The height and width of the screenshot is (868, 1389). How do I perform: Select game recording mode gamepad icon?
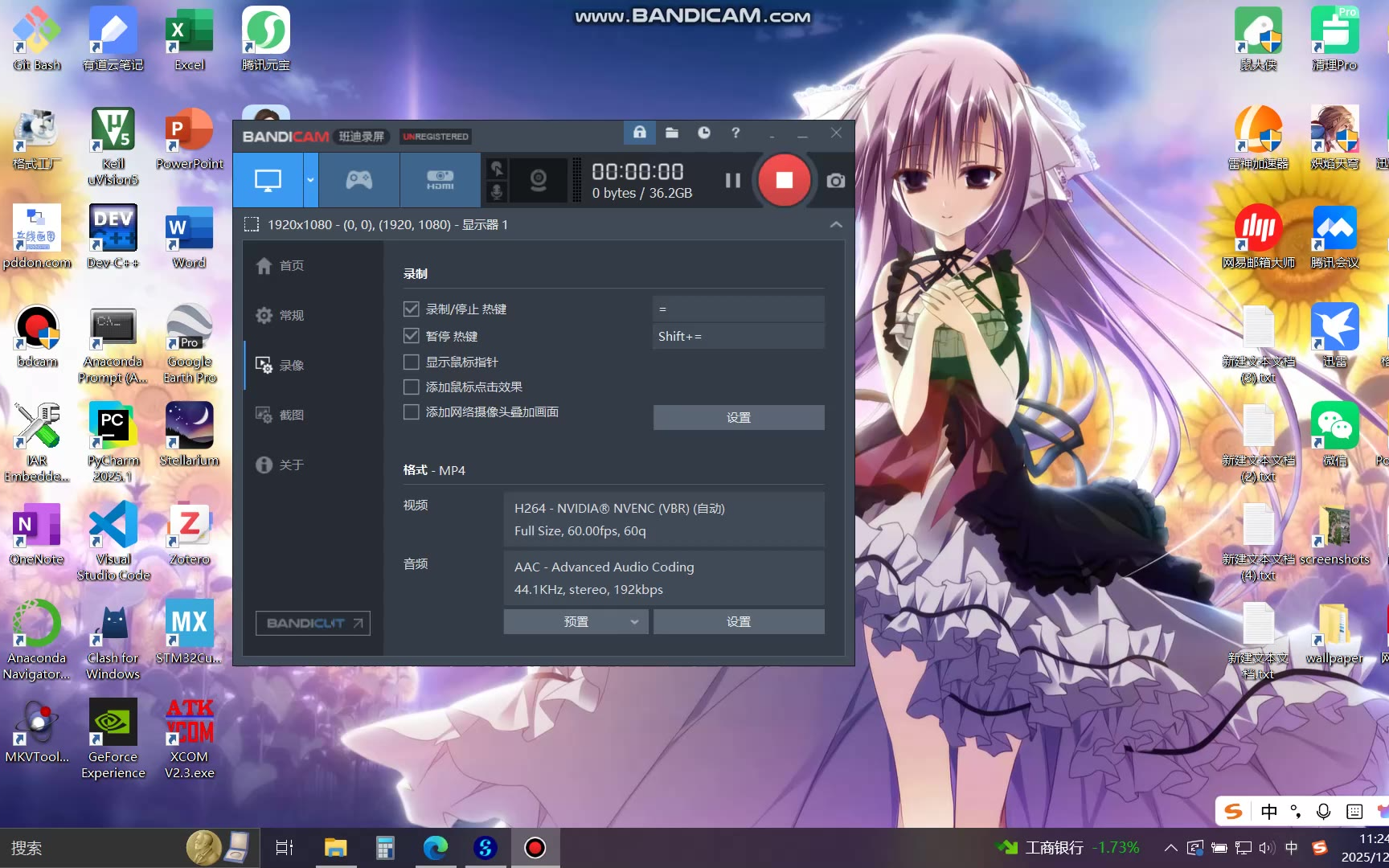[359, 180]
